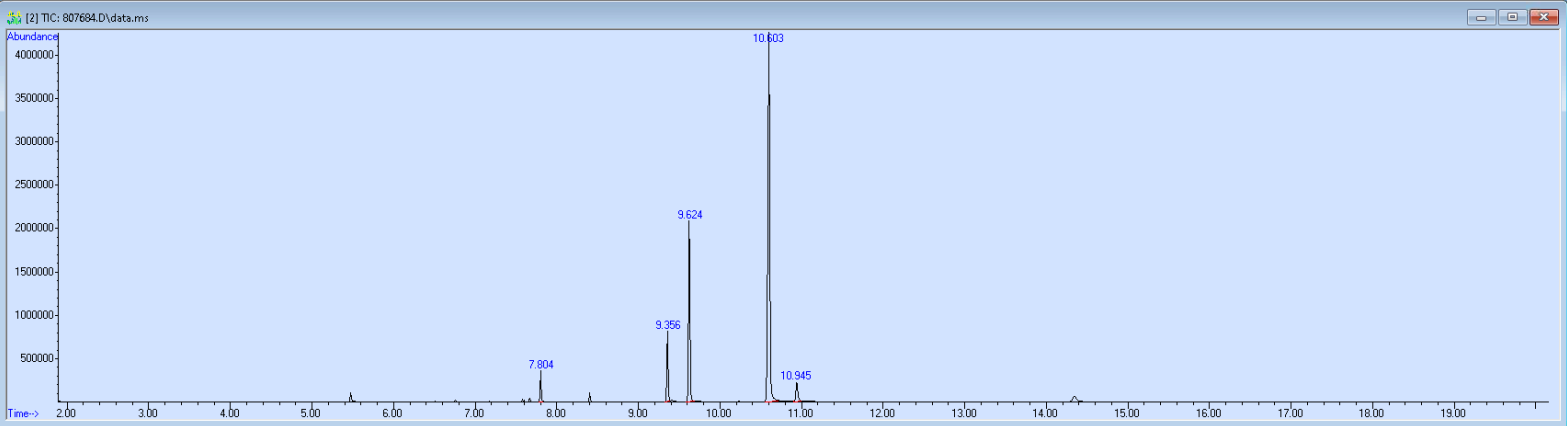Click the 2500000 abundance tick label

[33, 185]
